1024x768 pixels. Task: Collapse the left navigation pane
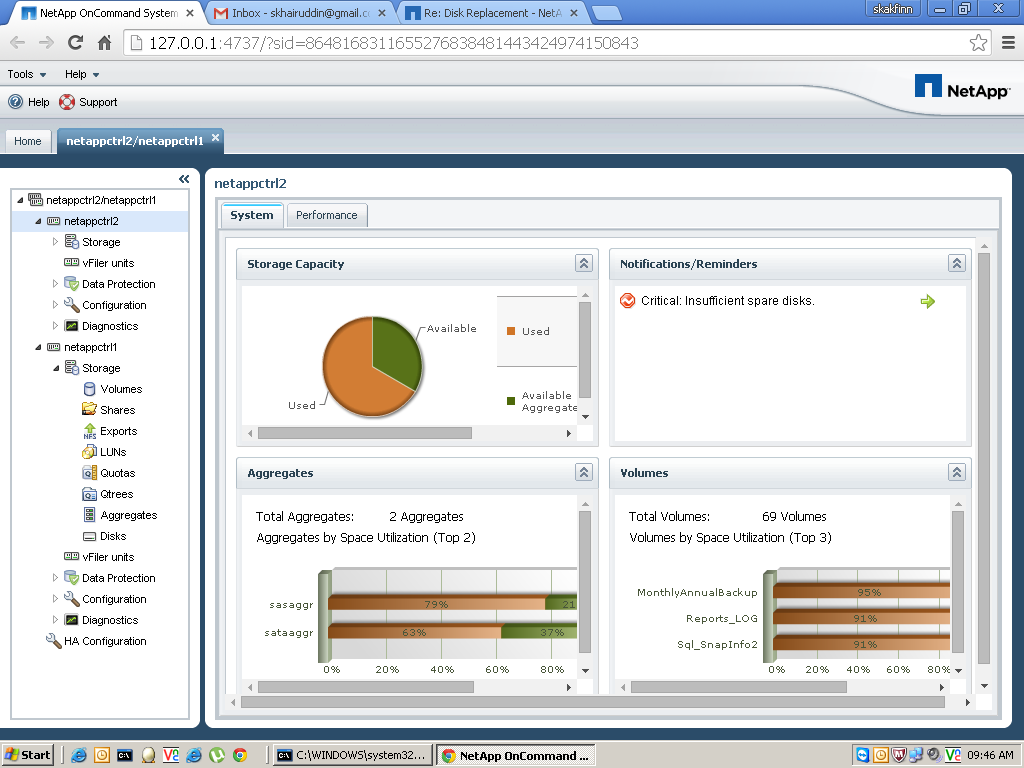[x=184, y=179]
